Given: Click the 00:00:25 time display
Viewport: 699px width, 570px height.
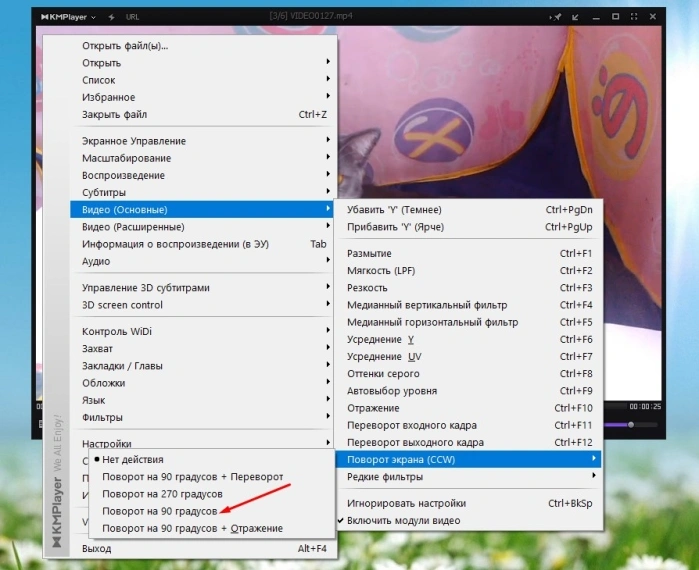Looking at the screenshot, I should pos(645,406).
